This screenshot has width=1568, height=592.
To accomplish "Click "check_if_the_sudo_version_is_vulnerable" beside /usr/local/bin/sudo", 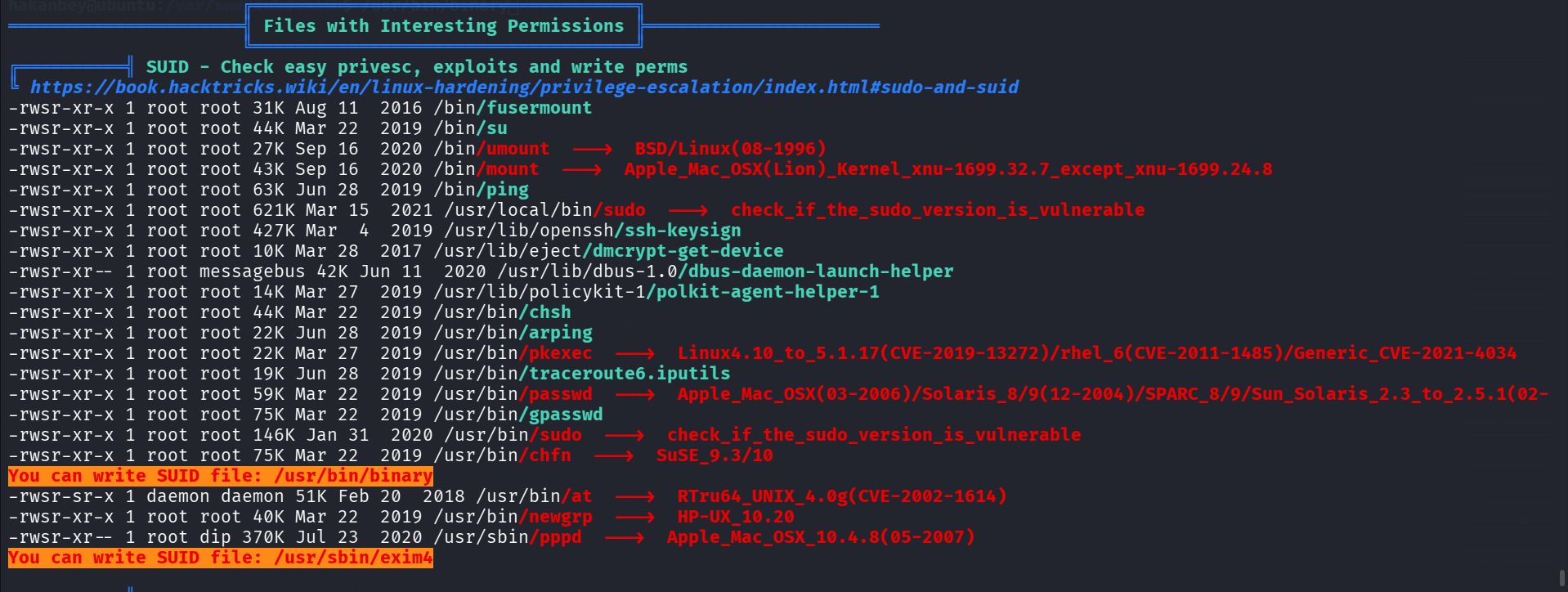I will tap(937, 210).
